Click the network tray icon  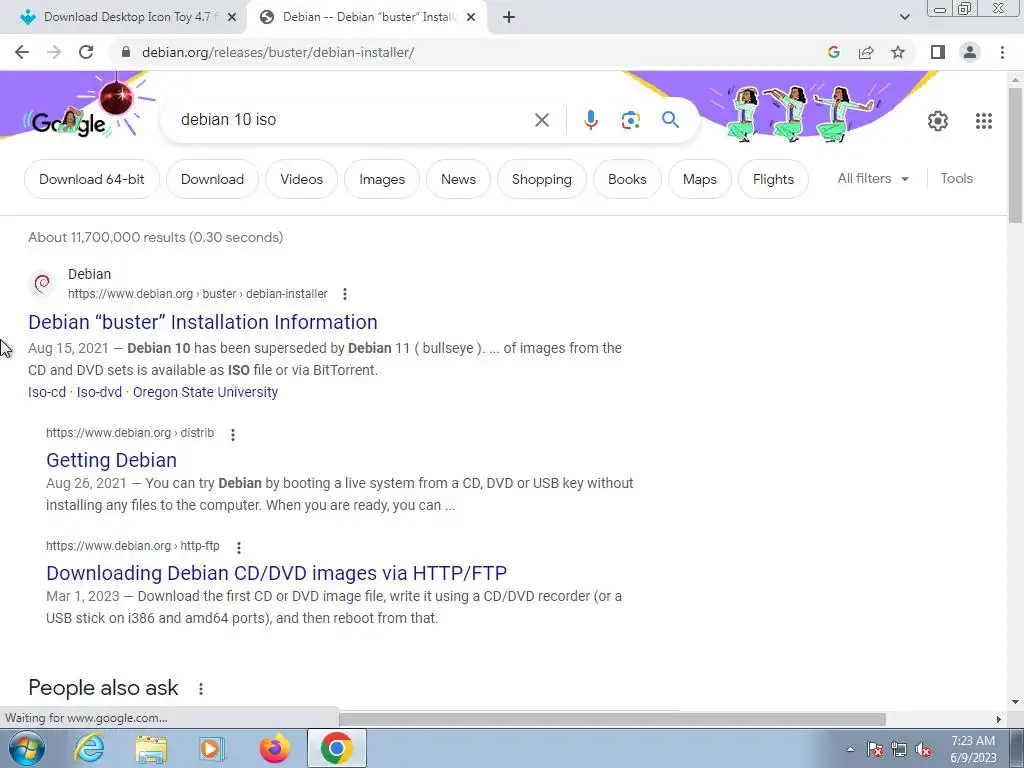point(899,750)
